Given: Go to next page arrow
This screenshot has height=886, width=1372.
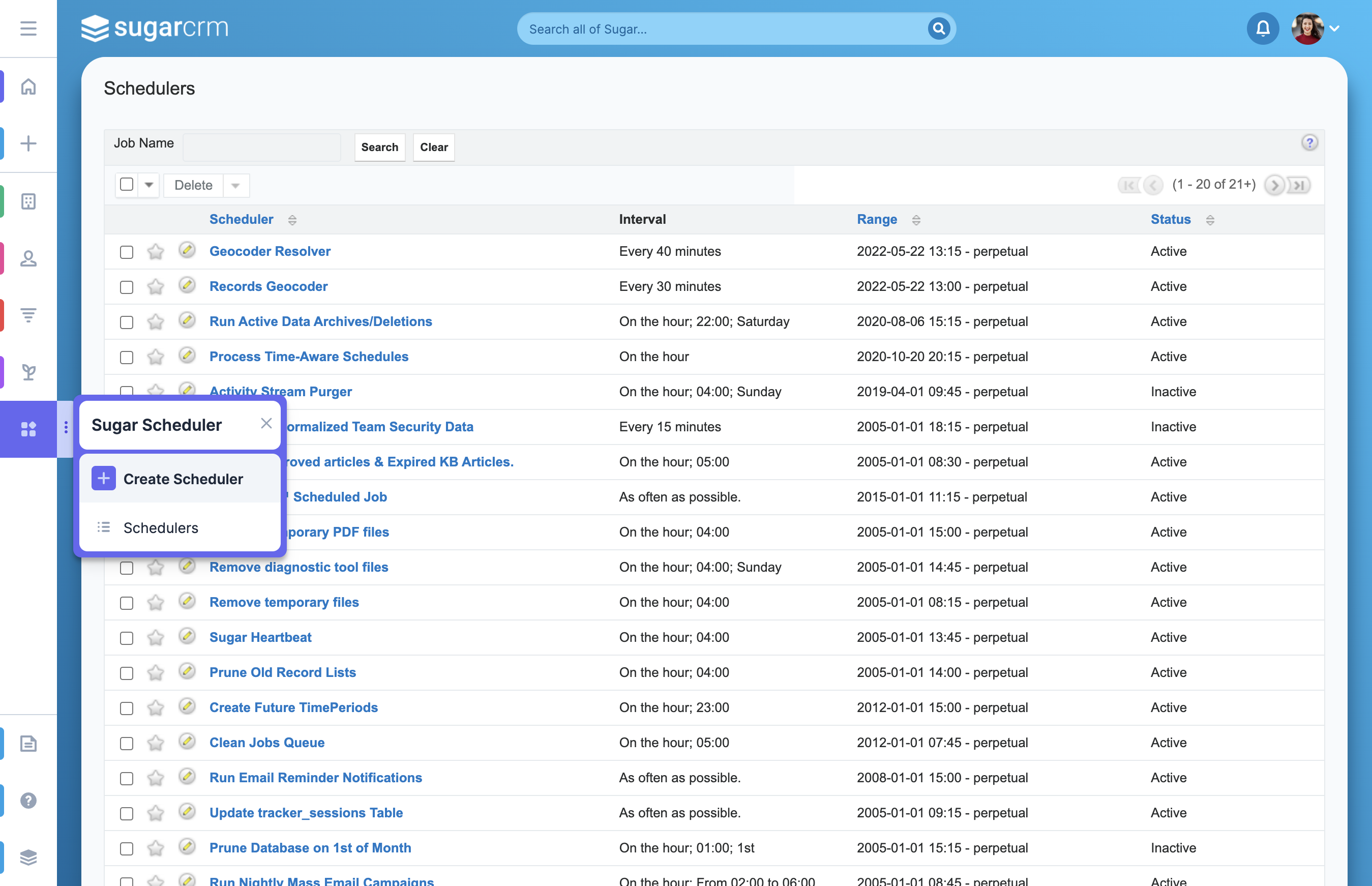Looking at the screenshot, I should pos(1274,185).
